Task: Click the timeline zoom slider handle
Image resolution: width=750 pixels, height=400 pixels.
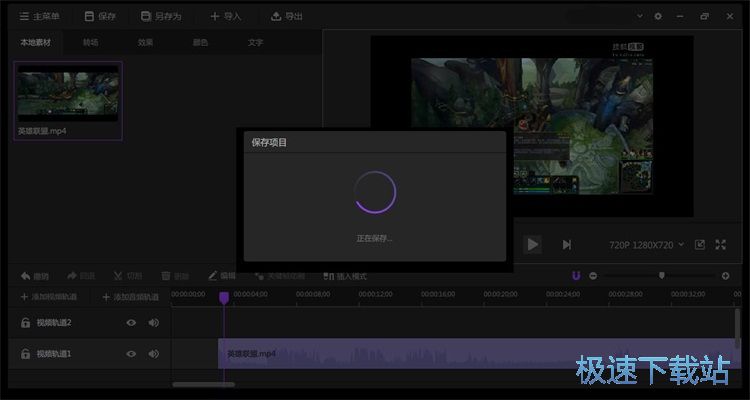Action: click(662, 275)
